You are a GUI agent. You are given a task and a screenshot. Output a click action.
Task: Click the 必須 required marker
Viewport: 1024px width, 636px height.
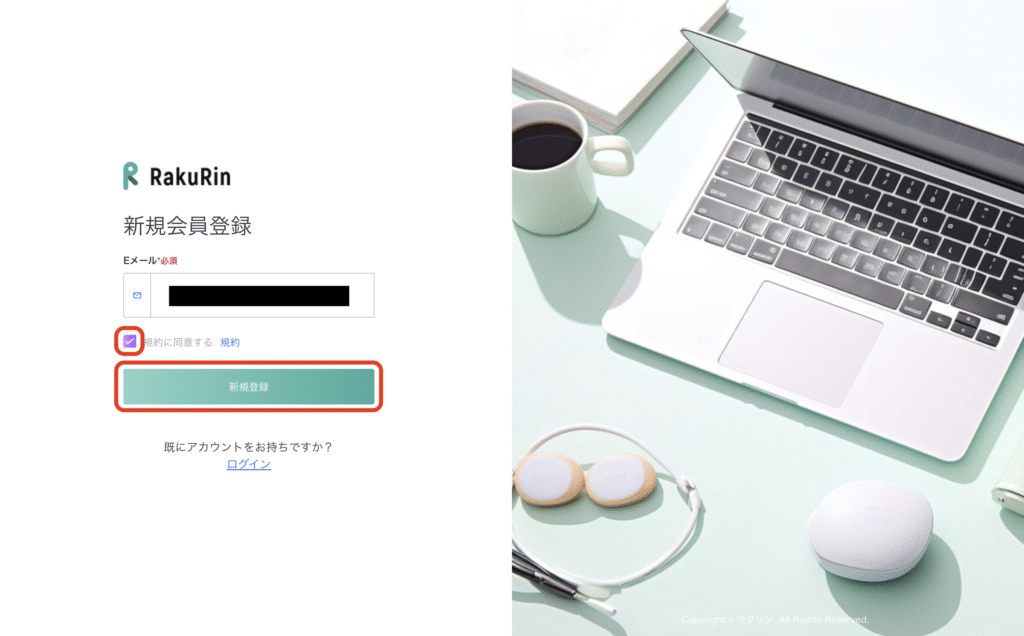tap(168, 261)
